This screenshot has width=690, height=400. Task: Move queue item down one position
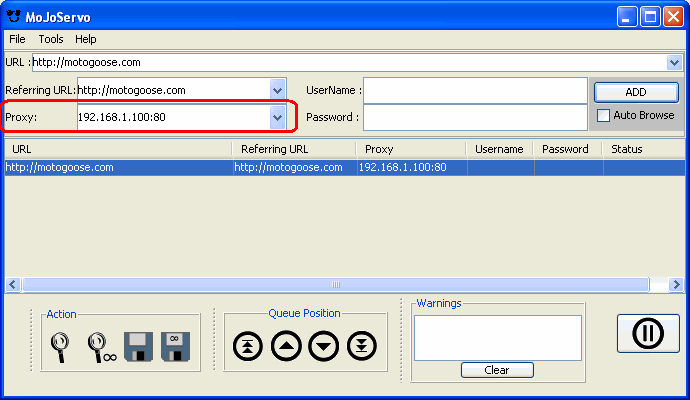pos(323,346)
